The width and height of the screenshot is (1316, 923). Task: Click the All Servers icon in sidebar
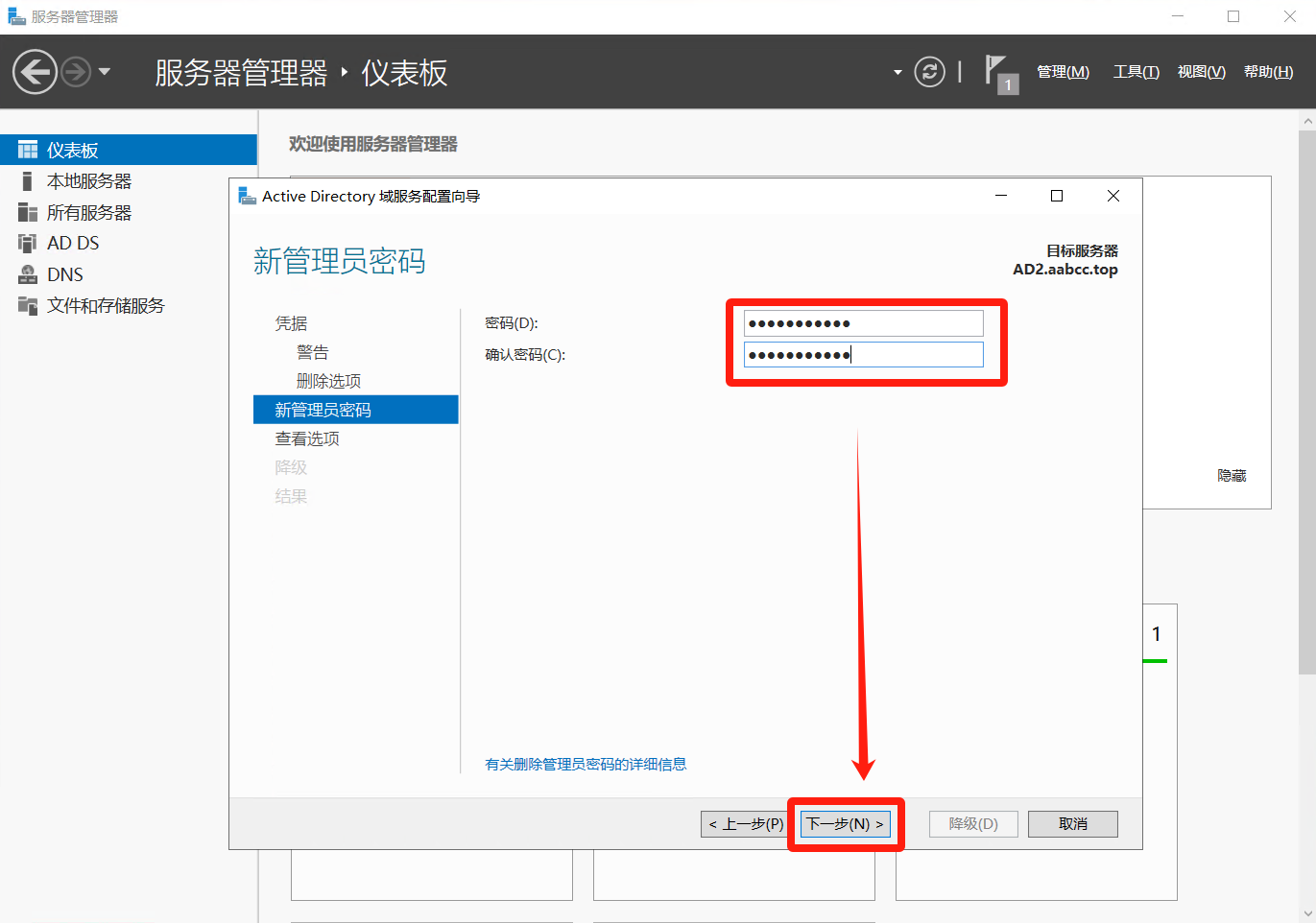pos(28,213)
